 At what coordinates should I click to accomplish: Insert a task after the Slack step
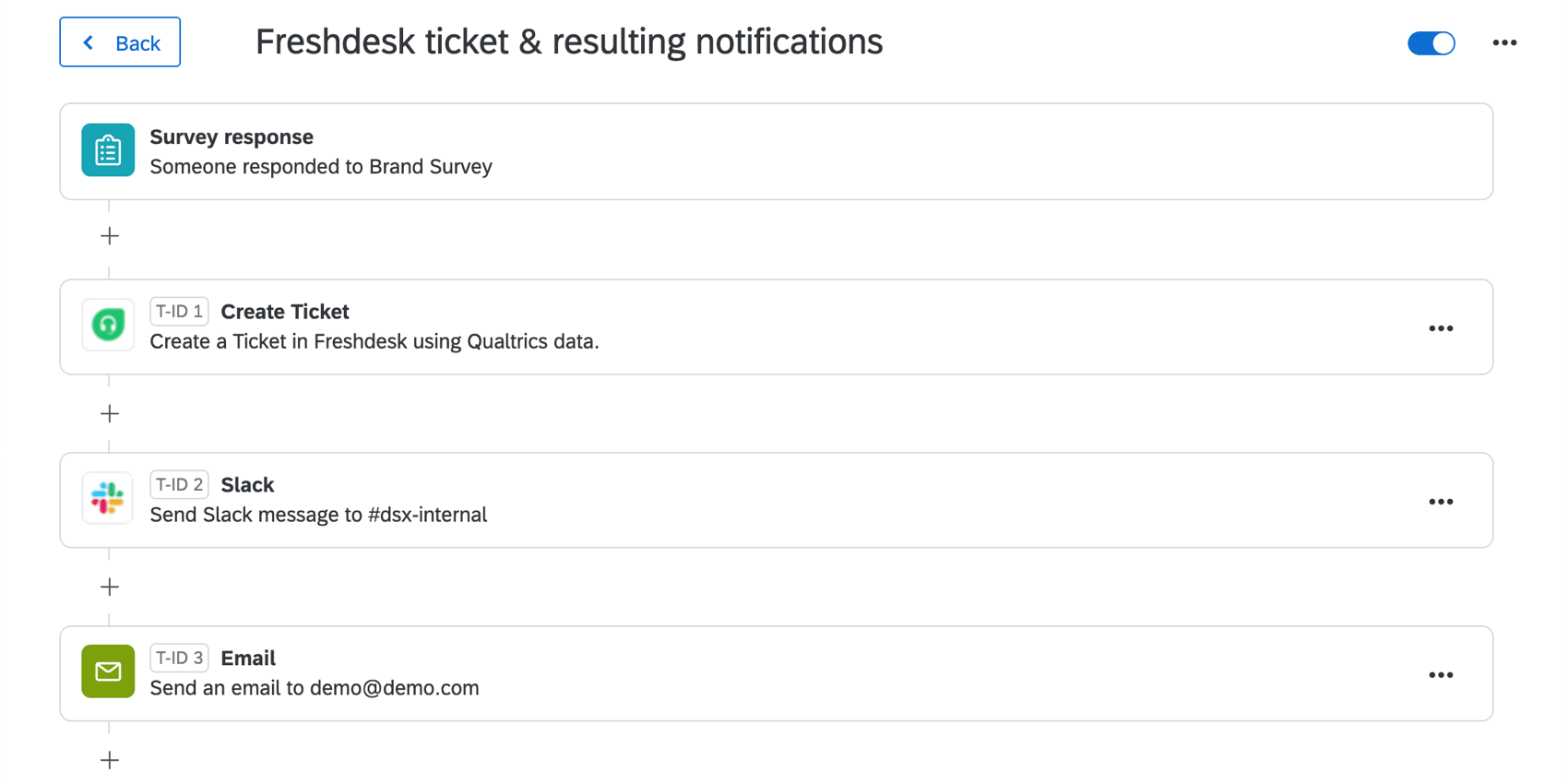coord(110,587)
